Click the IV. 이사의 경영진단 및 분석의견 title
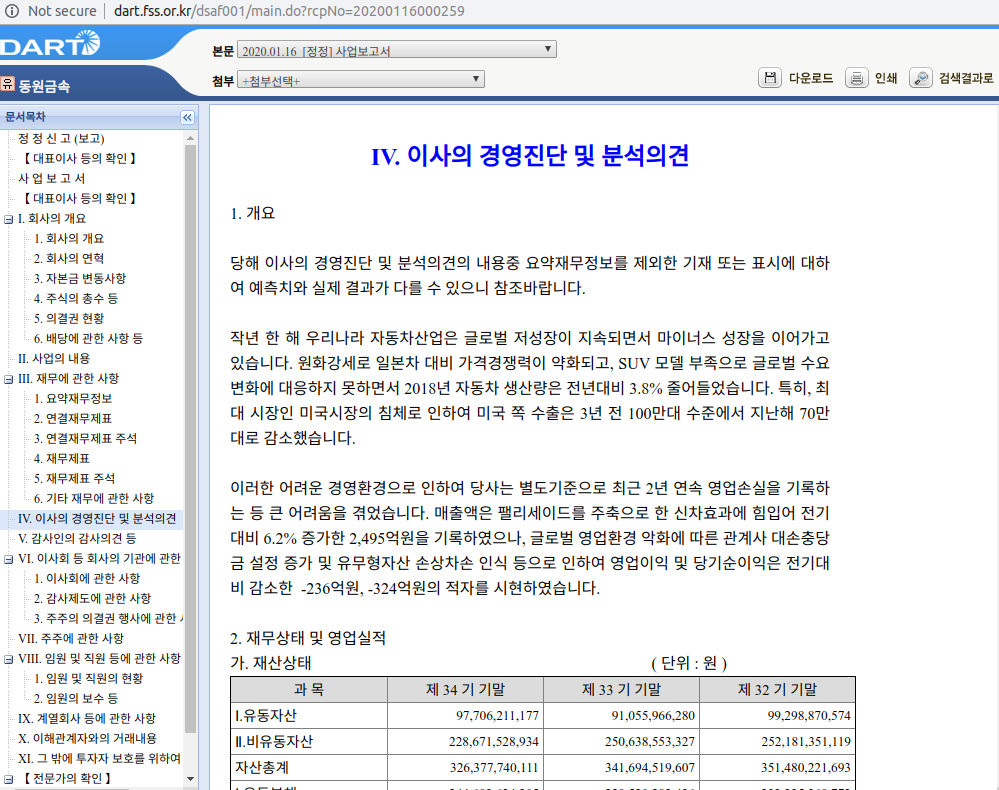Image resolution: width=999 pixels, height=790 pixels. 530,155
